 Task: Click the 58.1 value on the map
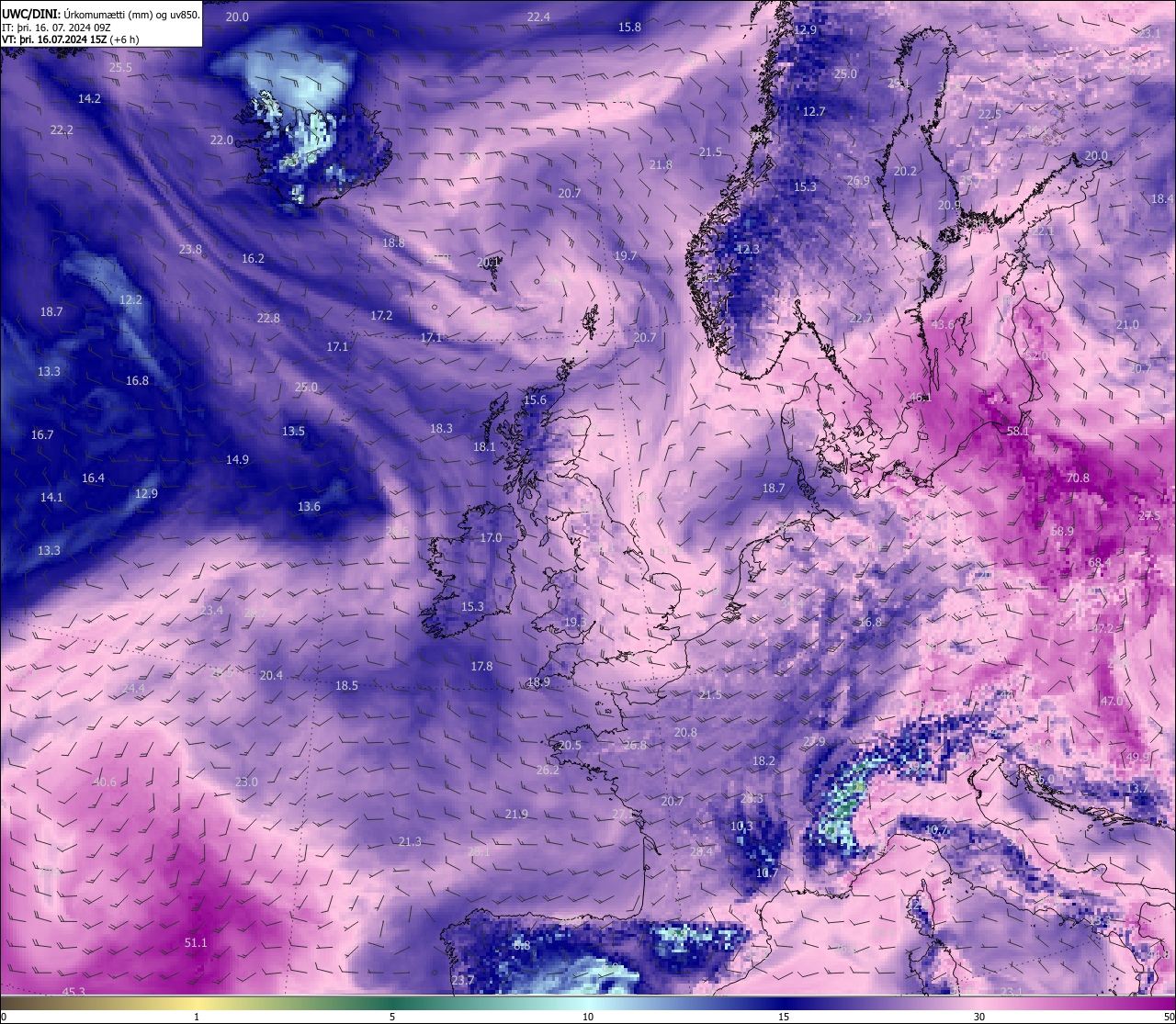click(1019, 431)
